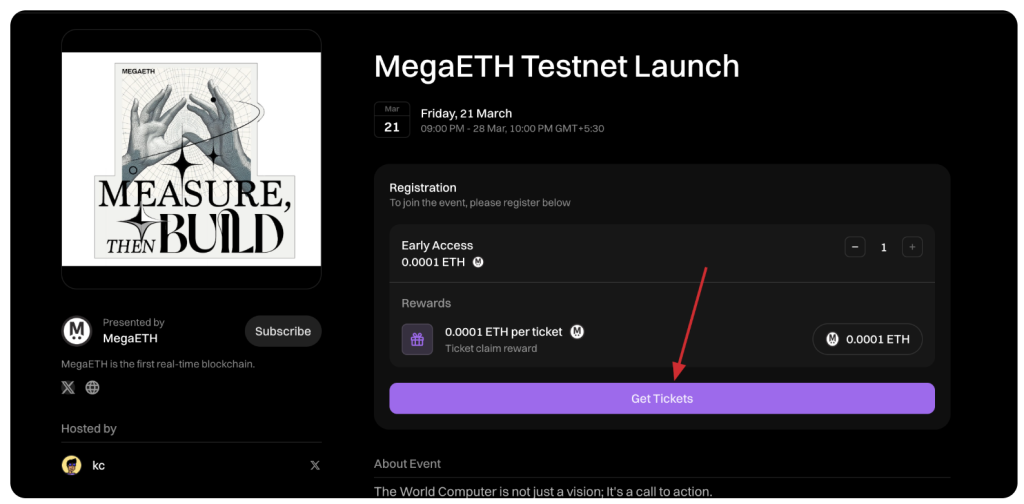Click the MegaETH presenter logo avatar

[77, 331]
